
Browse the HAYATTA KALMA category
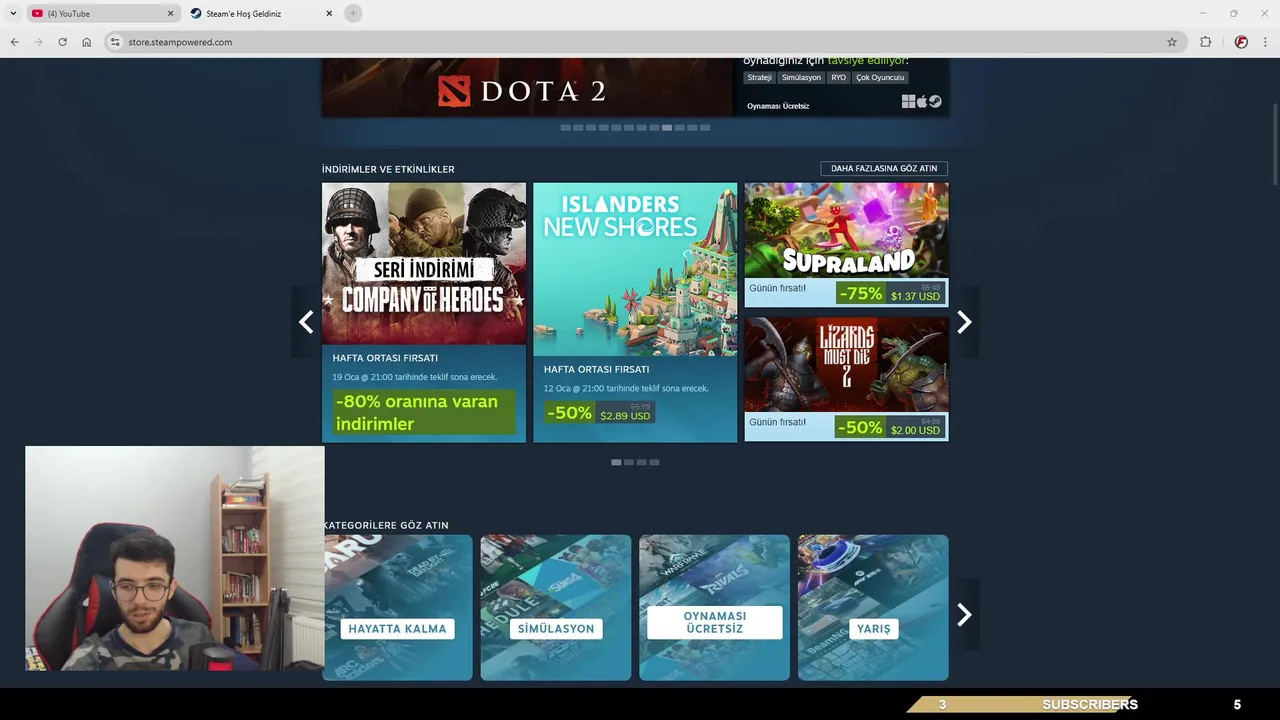tap(398, 608)
